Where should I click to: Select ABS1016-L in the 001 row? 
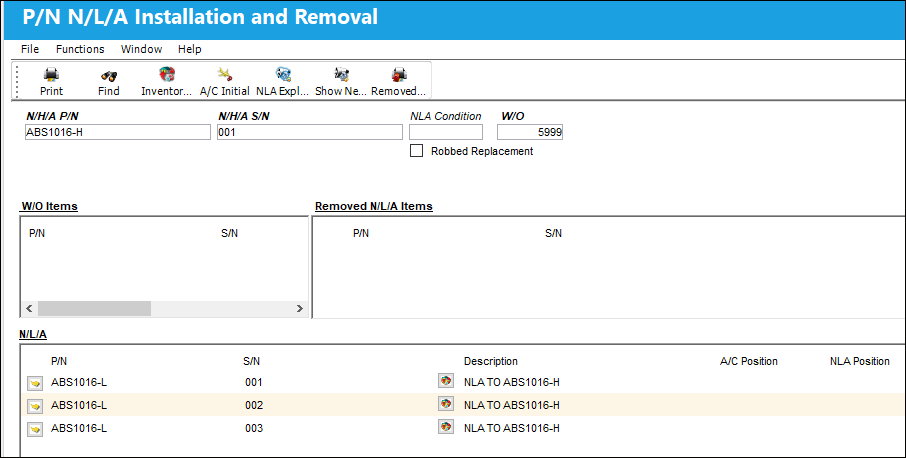click(79, 382)
